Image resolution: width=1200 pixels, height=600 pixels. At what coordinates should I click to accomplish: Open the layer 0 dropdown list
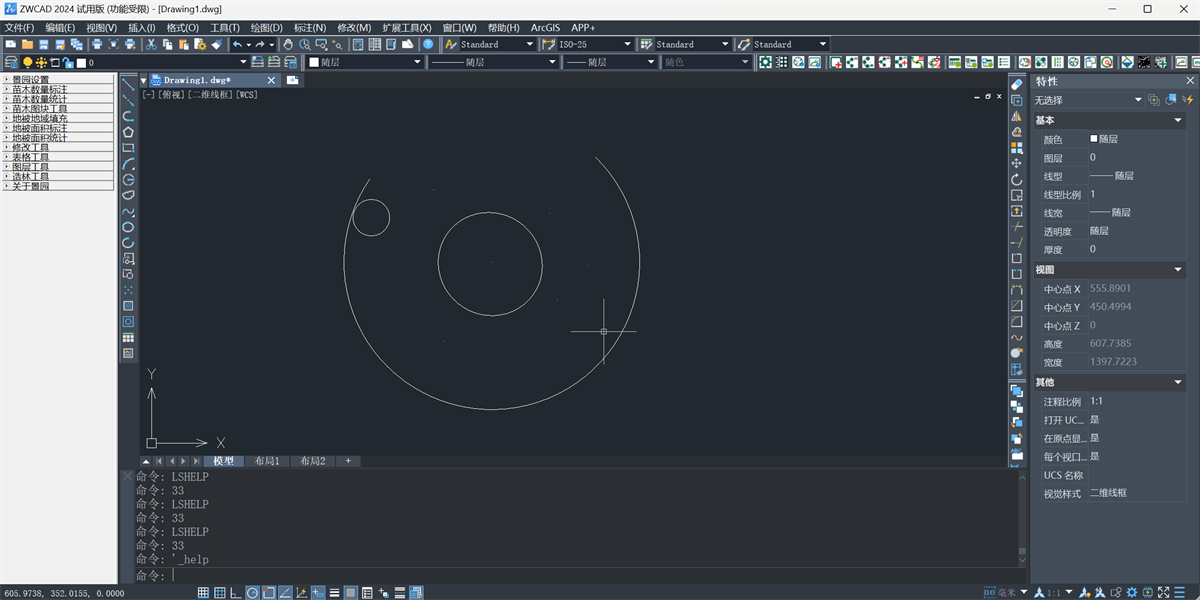click(243, 62)
